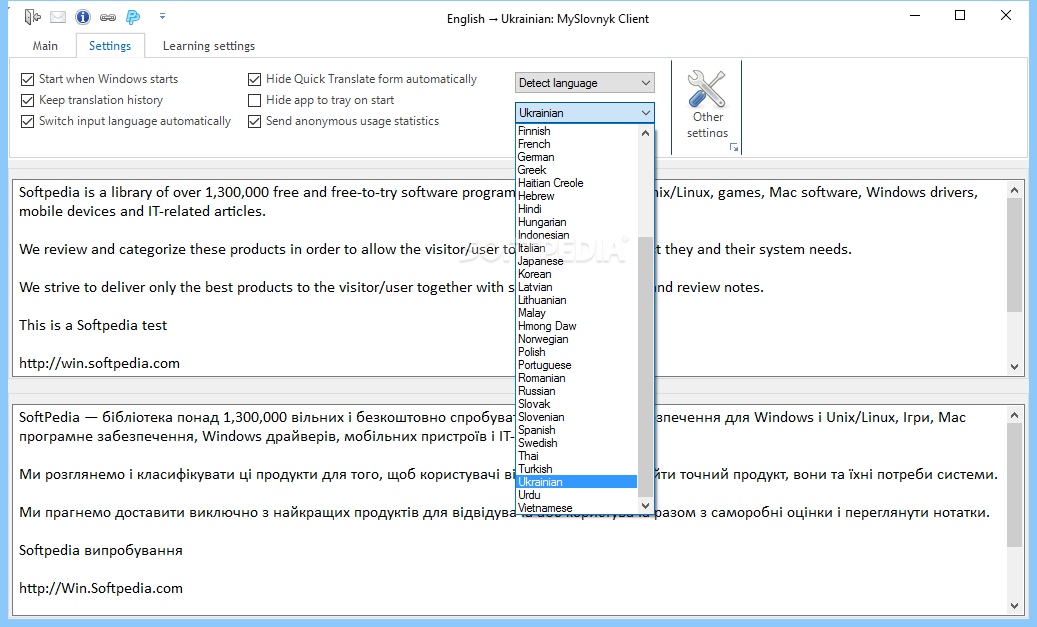Select Portuguese language

(x=576, y=365)
